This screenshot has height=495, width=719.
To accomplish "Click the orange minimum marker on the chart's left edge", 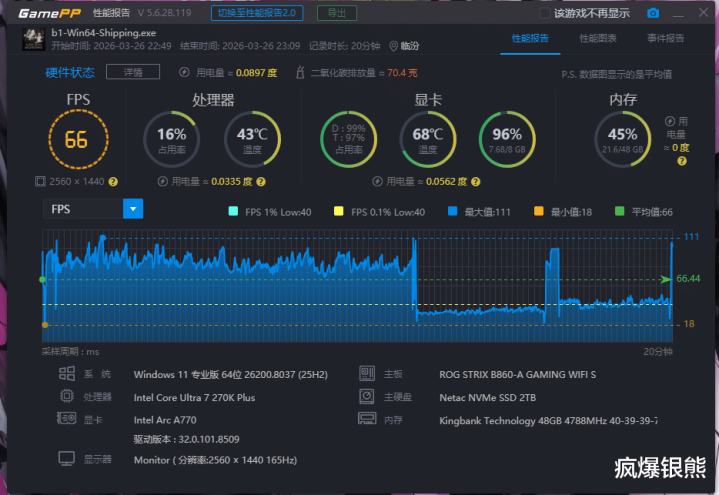I will (x=44, y=325).
